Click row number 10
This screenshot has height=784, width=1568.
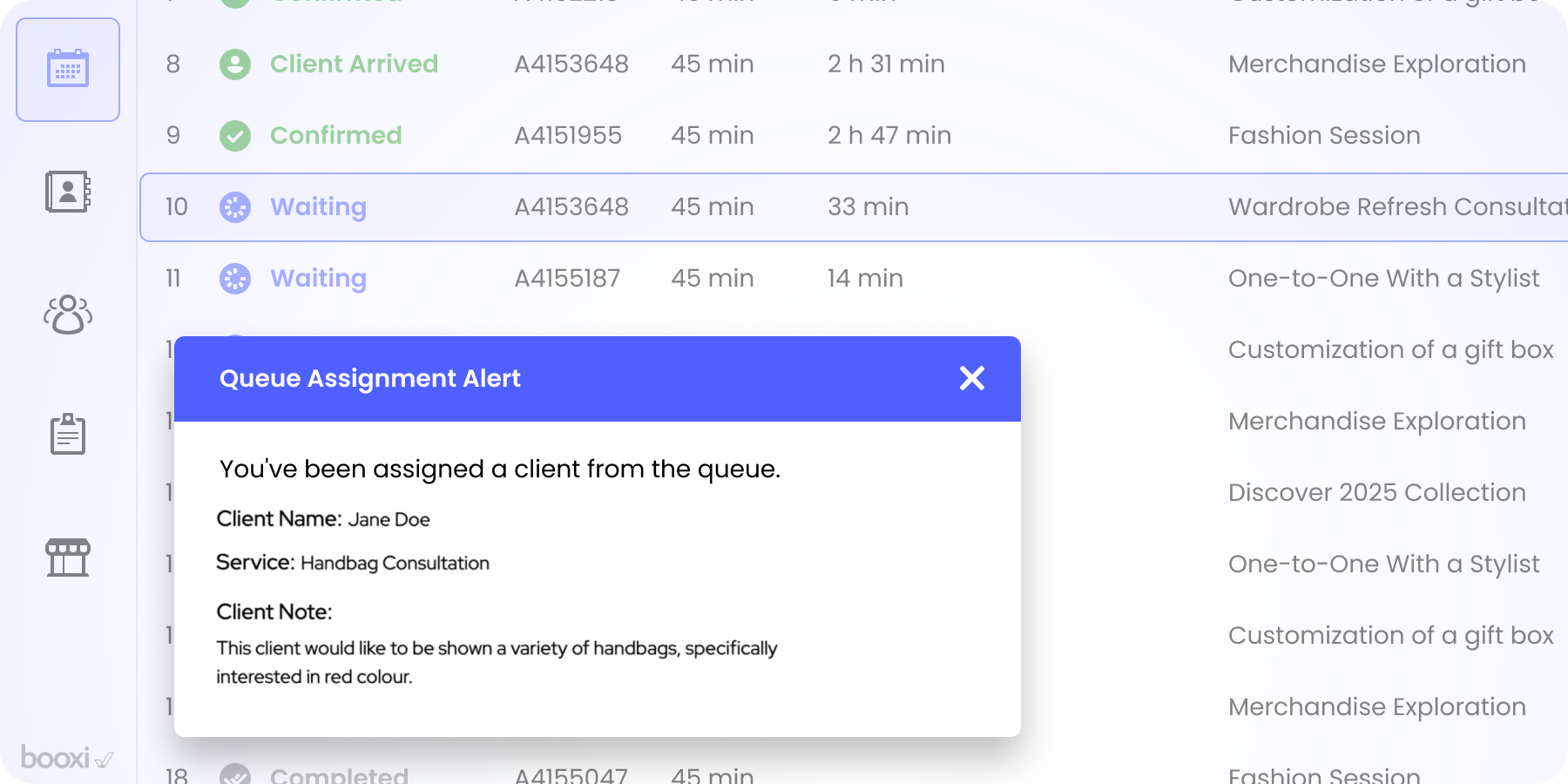(177, 206)
